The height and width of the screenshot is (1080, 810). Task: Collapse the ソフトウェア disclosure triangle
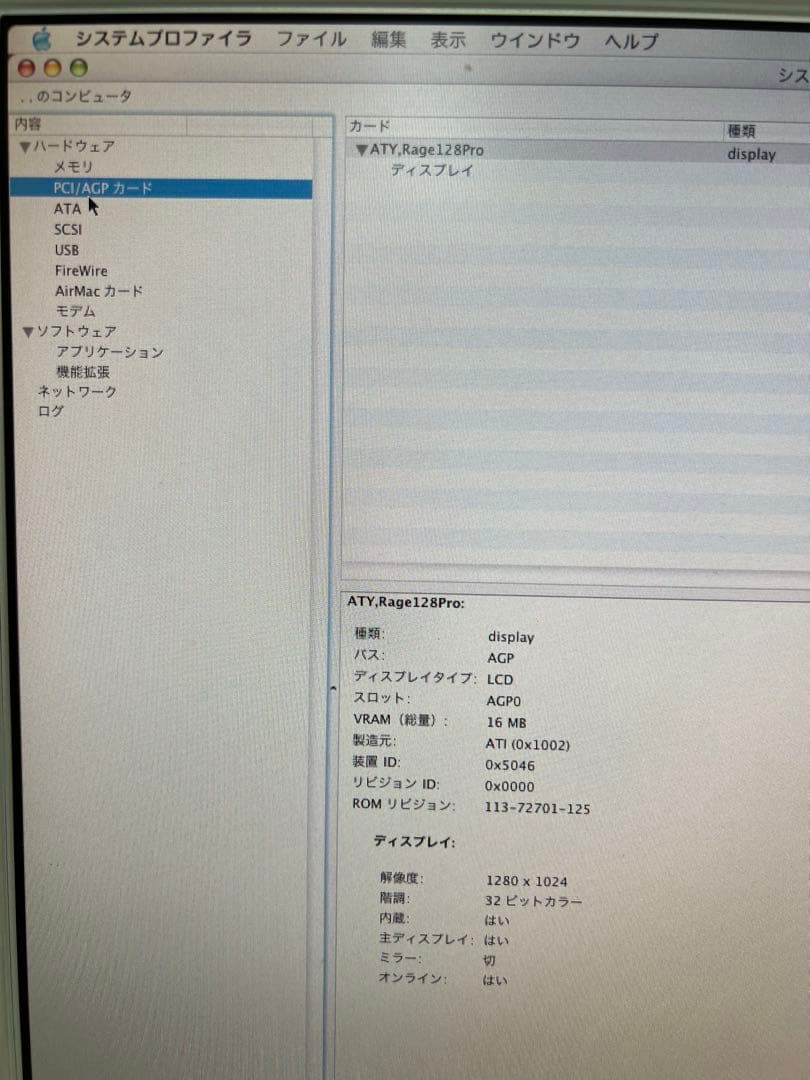pyautogui.click(x=28, y=332)
